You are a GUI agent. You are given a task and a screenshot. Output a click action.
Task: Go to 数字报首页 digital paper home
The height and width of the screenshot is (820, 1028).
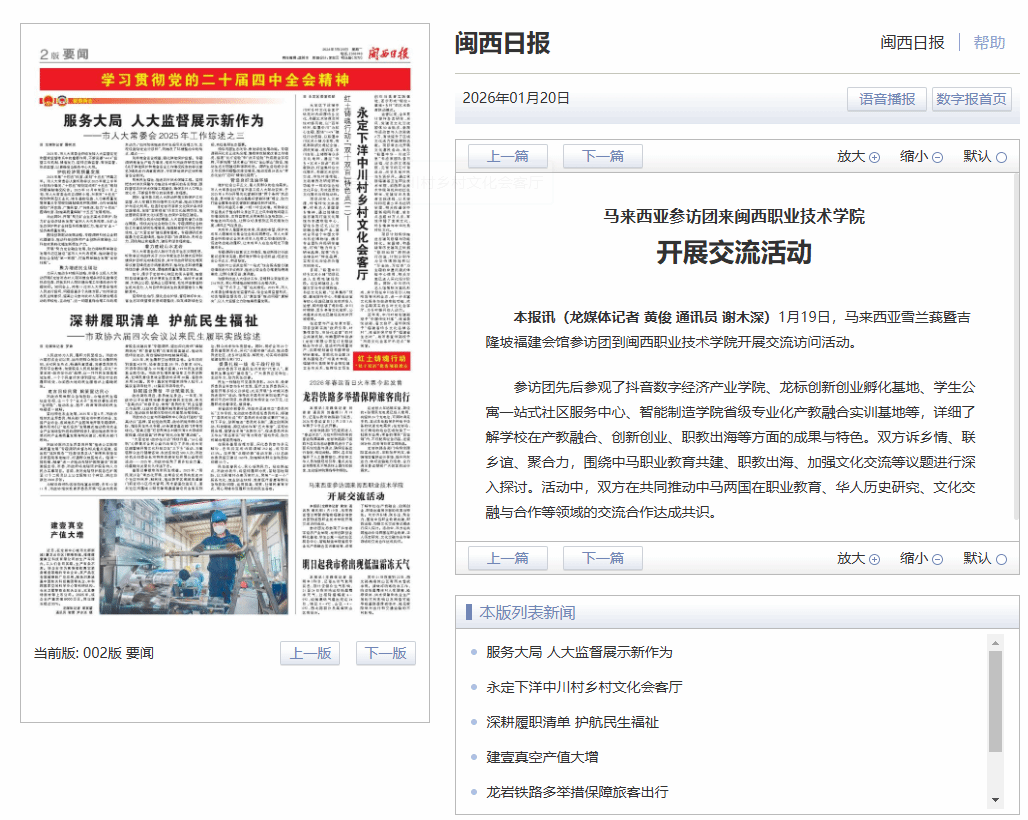971,99
